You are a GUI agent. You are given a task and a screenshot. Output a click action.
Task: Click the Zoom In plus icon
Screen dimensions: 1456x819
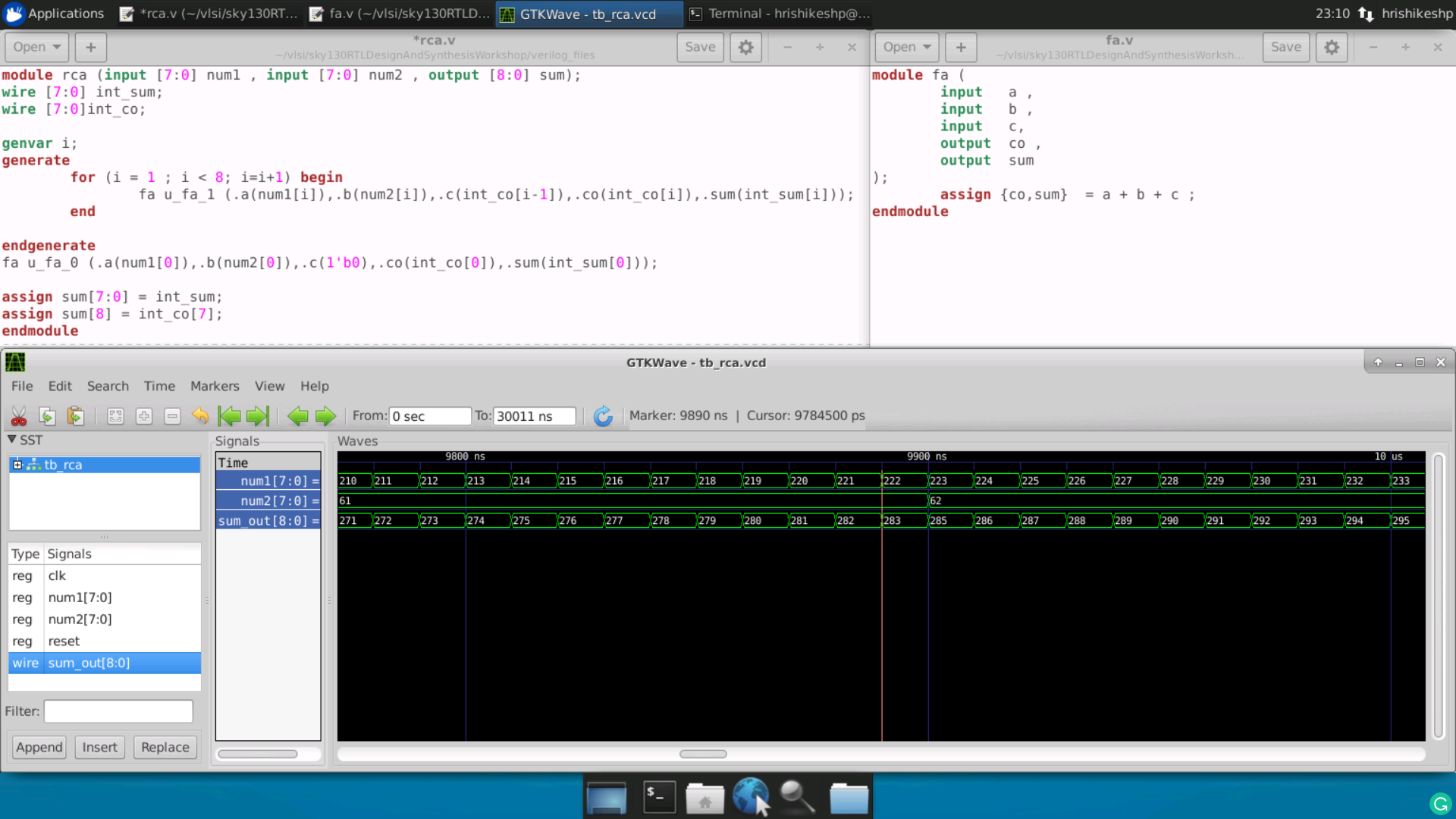coord(144,416)
